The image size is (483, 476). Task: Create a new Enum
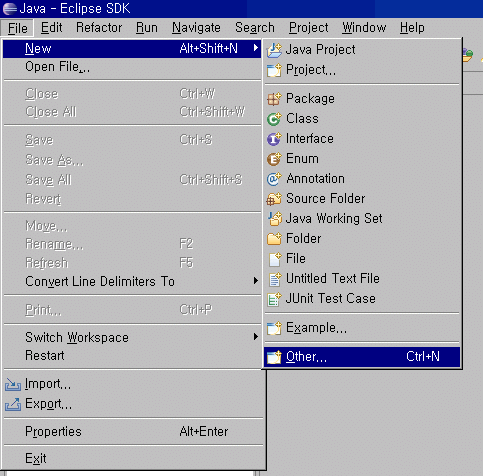click(x=362, y=159)
